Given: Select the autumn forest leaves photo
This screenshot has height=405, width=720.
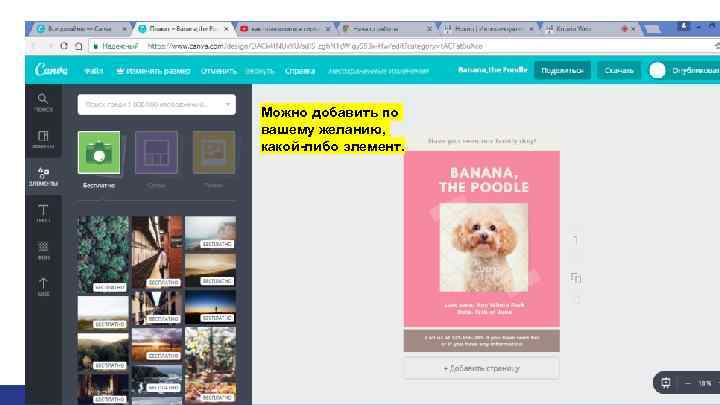Looking at the screenshot, I should pos(210,365).
